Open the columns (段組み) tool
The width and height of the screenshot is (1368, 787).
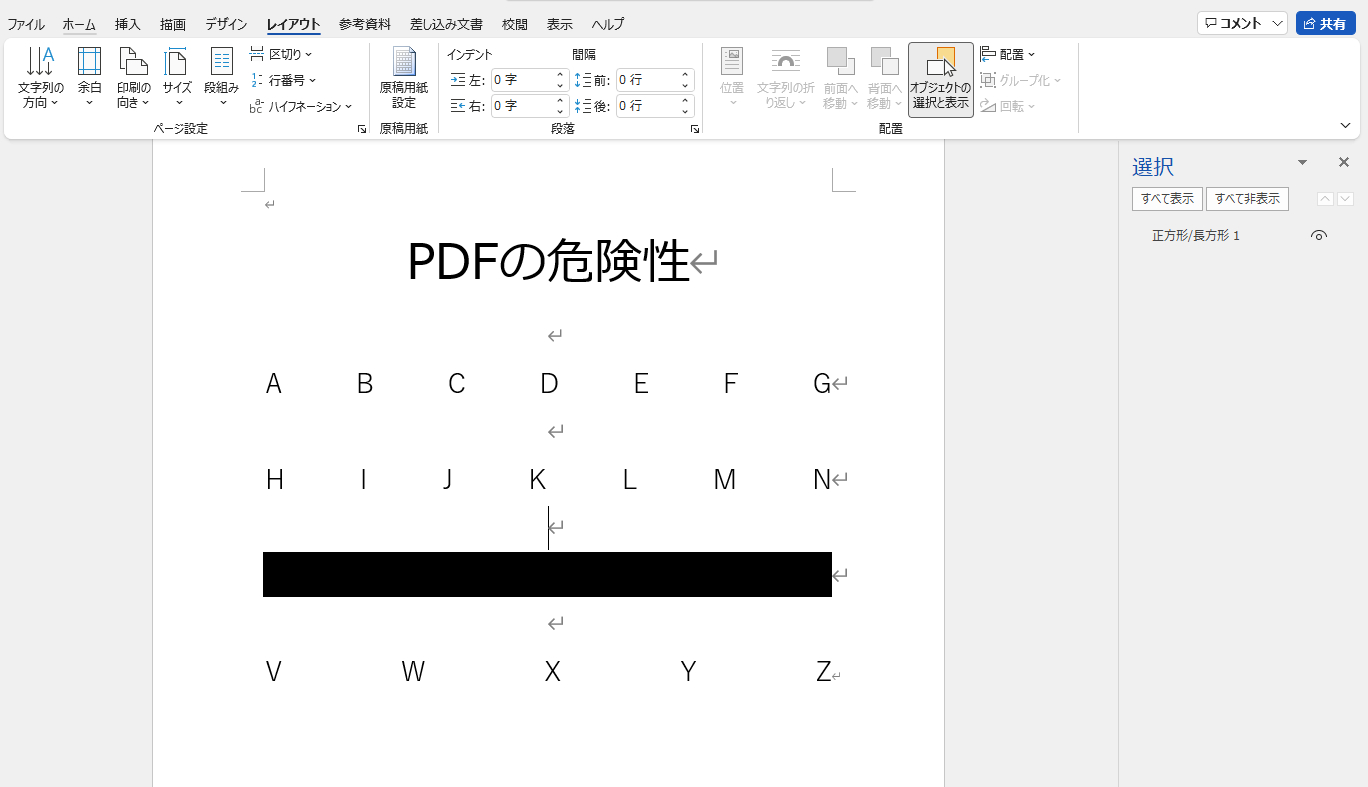click(221, 78)
